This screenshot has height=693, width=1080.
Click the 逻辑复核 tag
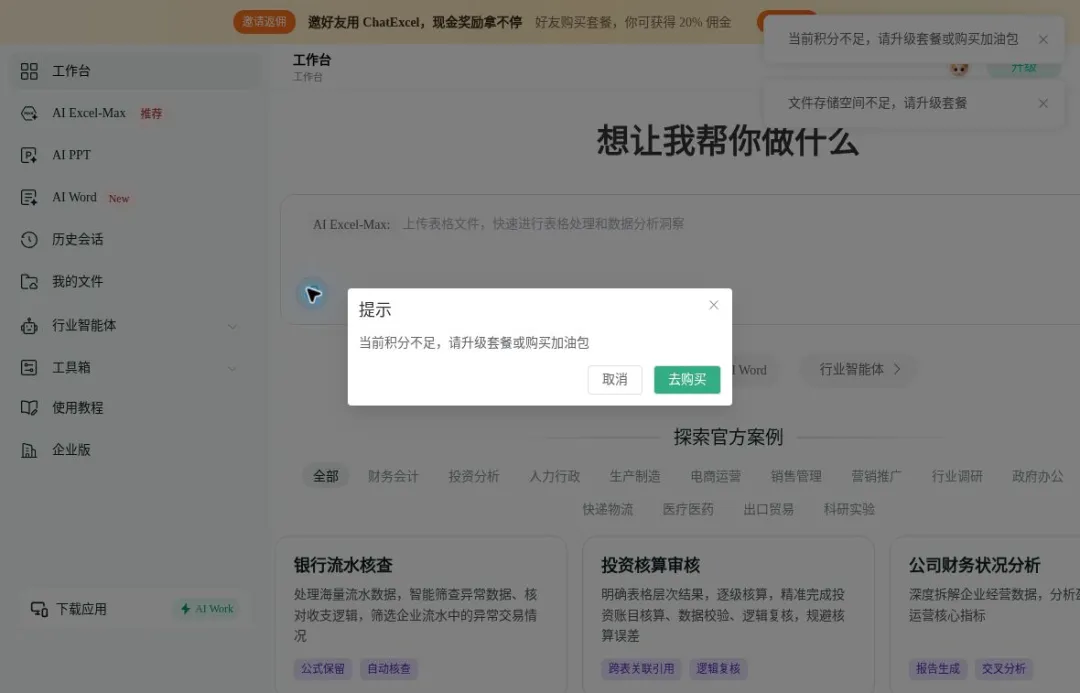click(718, 668)
